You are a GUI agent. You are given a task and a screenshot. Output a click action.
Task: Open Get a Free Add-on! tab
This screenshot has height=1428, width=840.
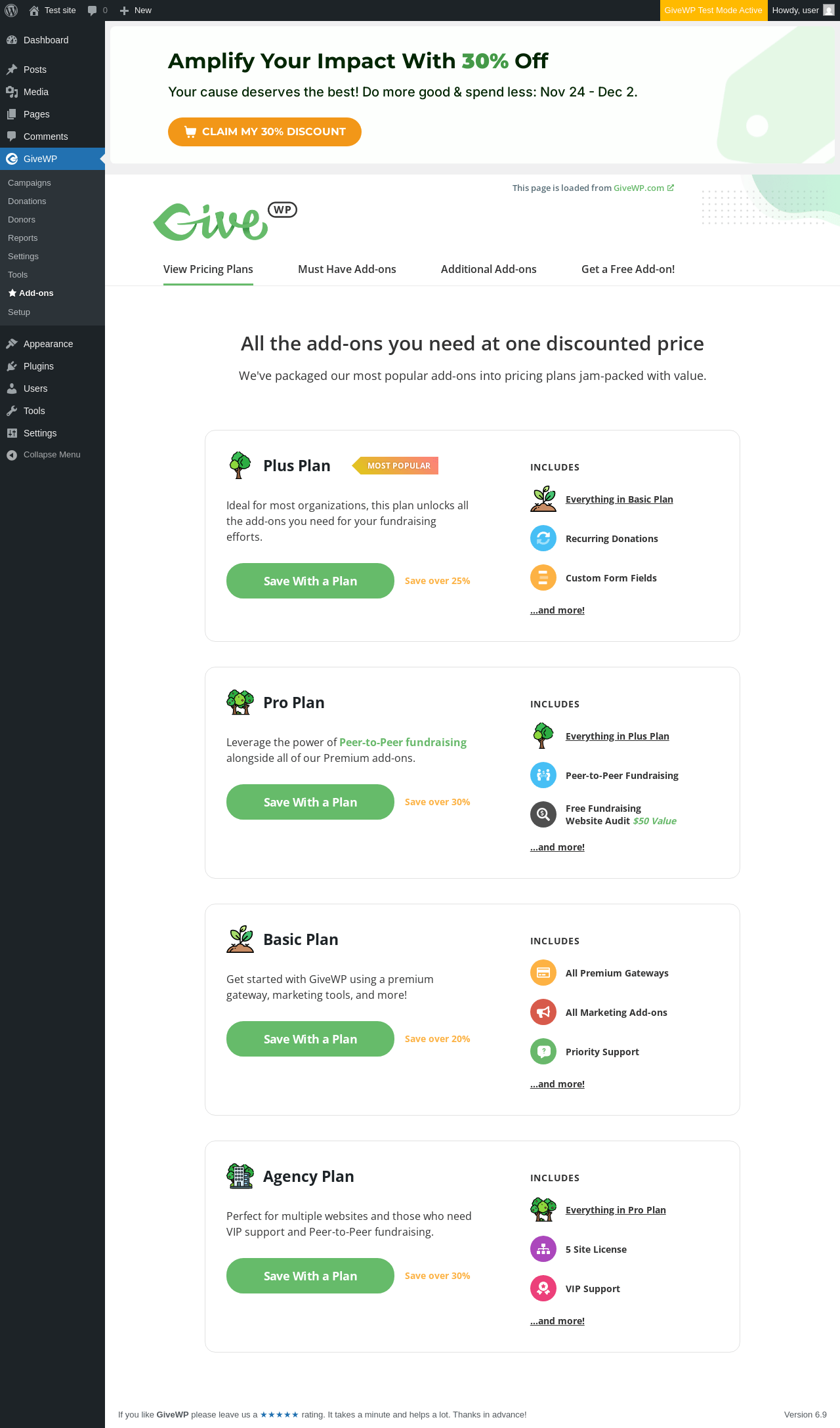628,269
